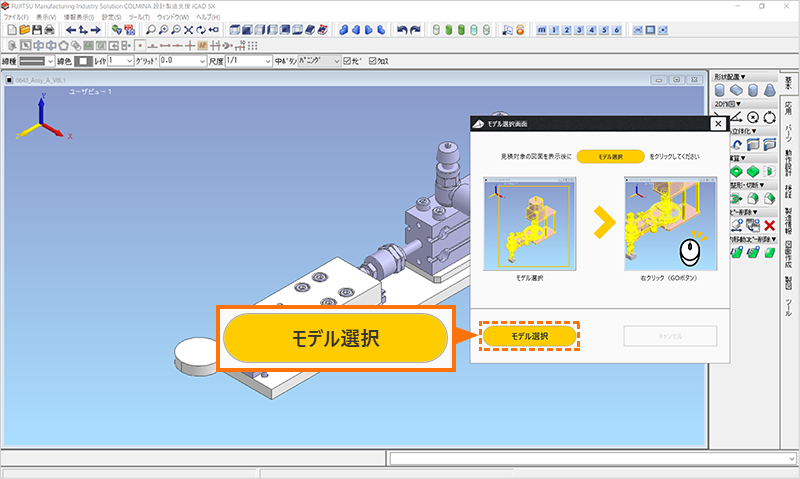
Task: Expand the 形状配置 section header
Action: pyautogui.click(x=730, y=77)
